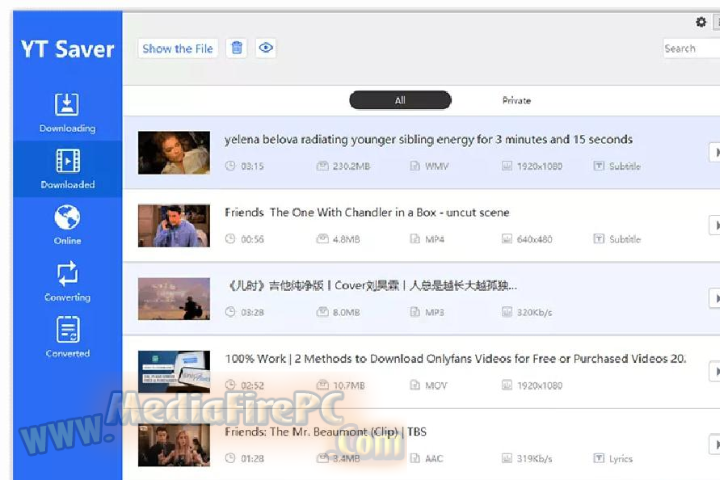Click the 319Kb/s bitrate value
Image resolution: width=720 pixels, height=480 pixels.
(534, 458)
